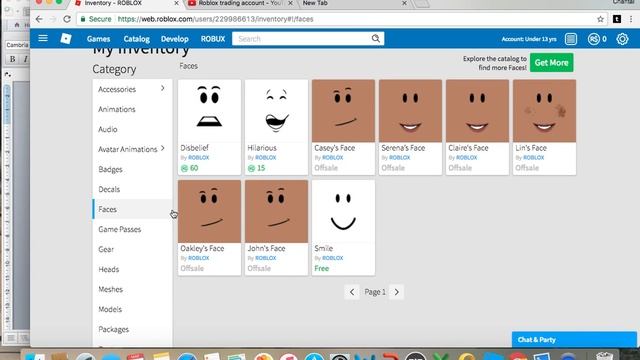Image resolution: width=640 pixels, height=360 pixels.
Task: Click the Search input field
Action: pyautogui.click(x=302, y=38)
